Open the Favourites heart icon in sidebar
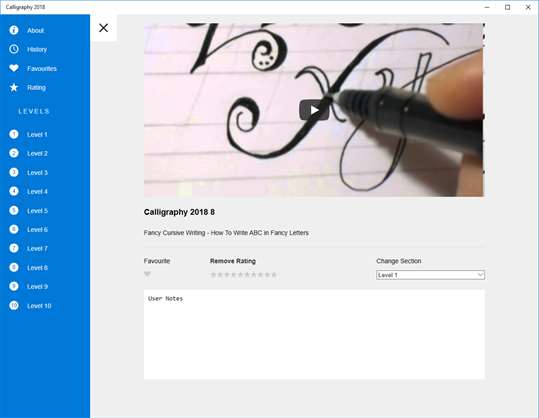Viewport: 539px width, 418px height. tap(14, 68)
